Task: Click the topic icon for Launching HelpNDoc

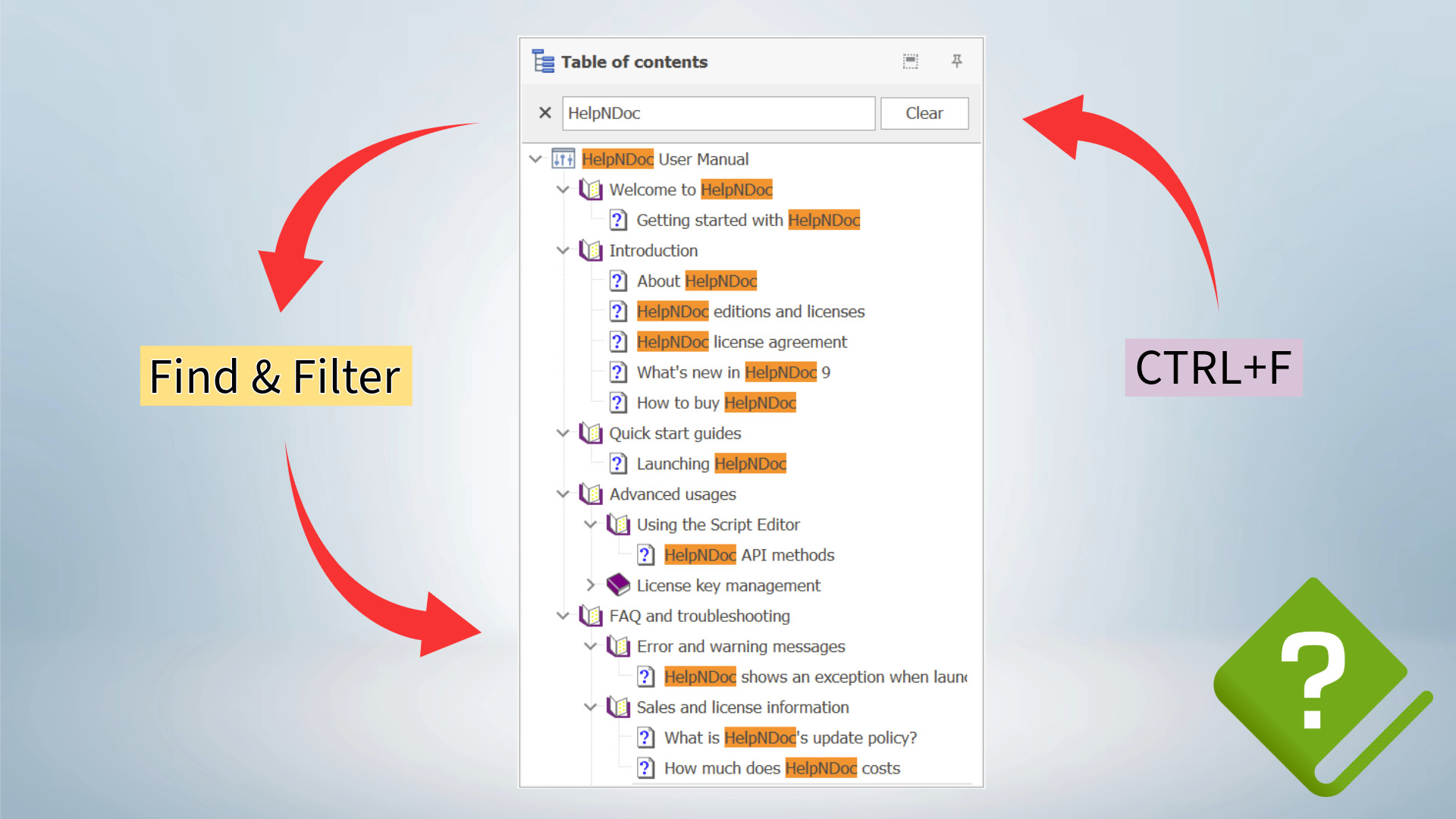Action: tap(618, 464)
